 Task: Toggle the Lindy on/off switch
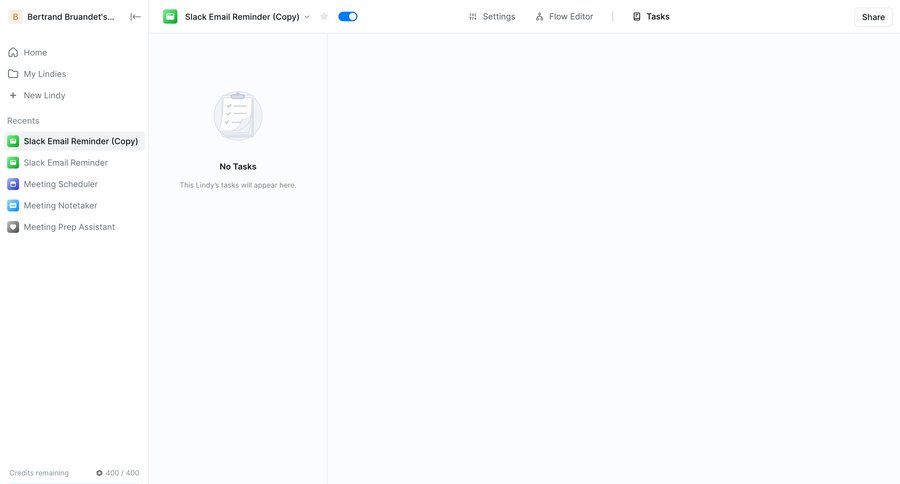coord(348,17)
